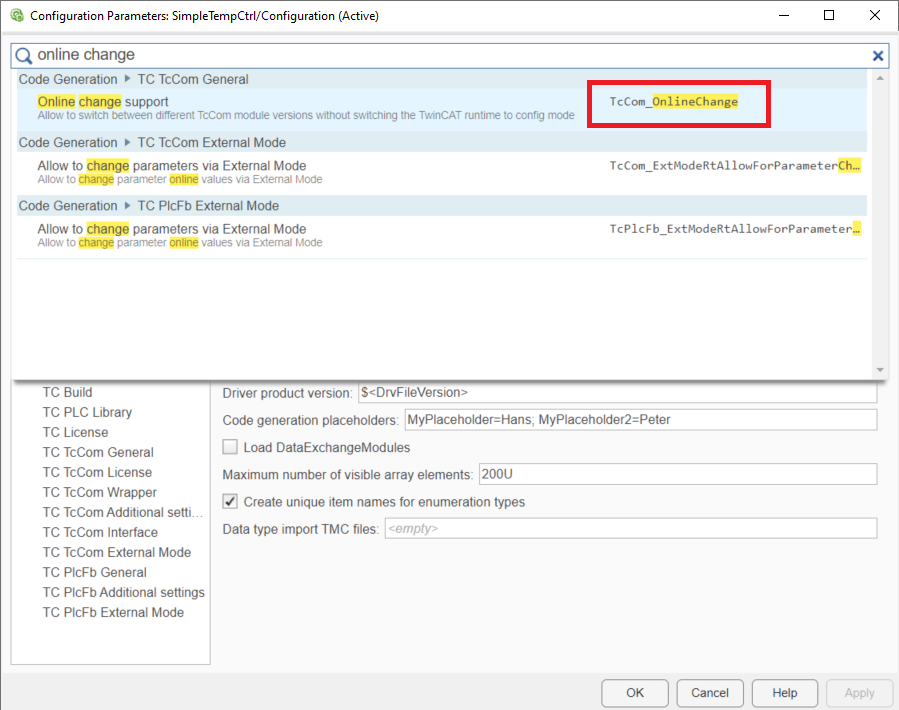Select the TC TcCom General result header
Viewport: 899px width, 710px height.
[193, 79]
